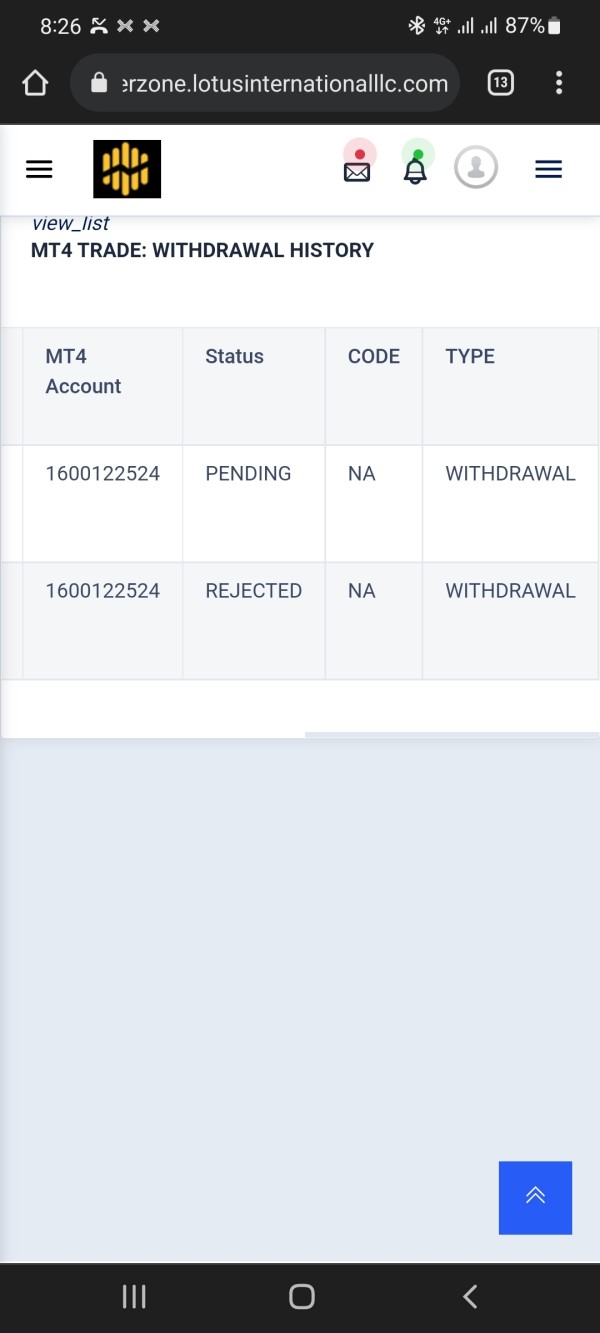Tap the Android back navigation button
The height and width of the screenshot is (1333, 600).
point(470,1297)
